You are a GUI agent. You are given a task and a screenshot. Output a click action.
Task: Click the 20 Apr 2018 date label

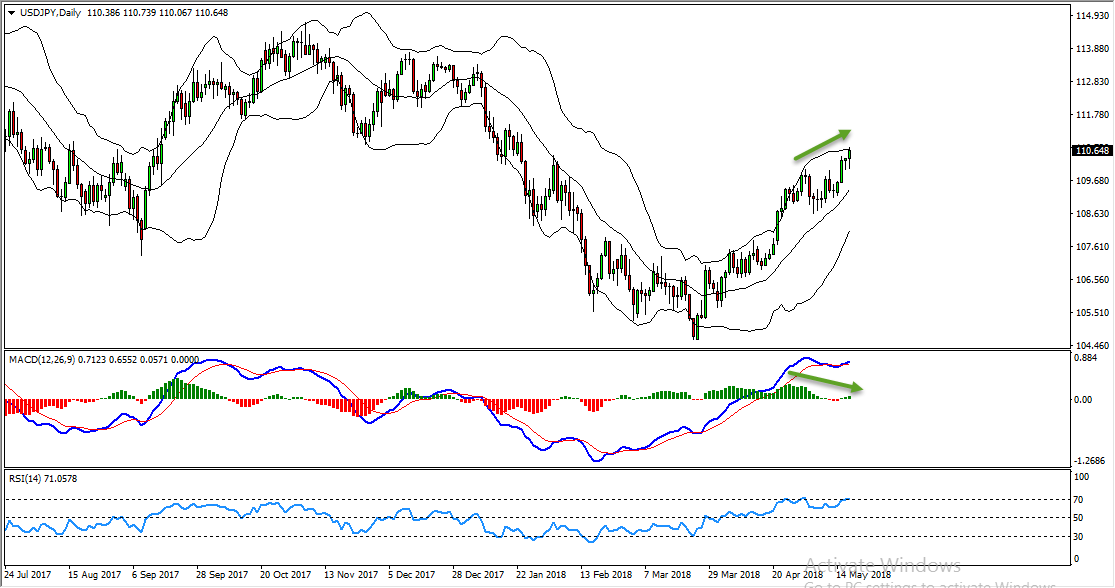tap(797, 574)
